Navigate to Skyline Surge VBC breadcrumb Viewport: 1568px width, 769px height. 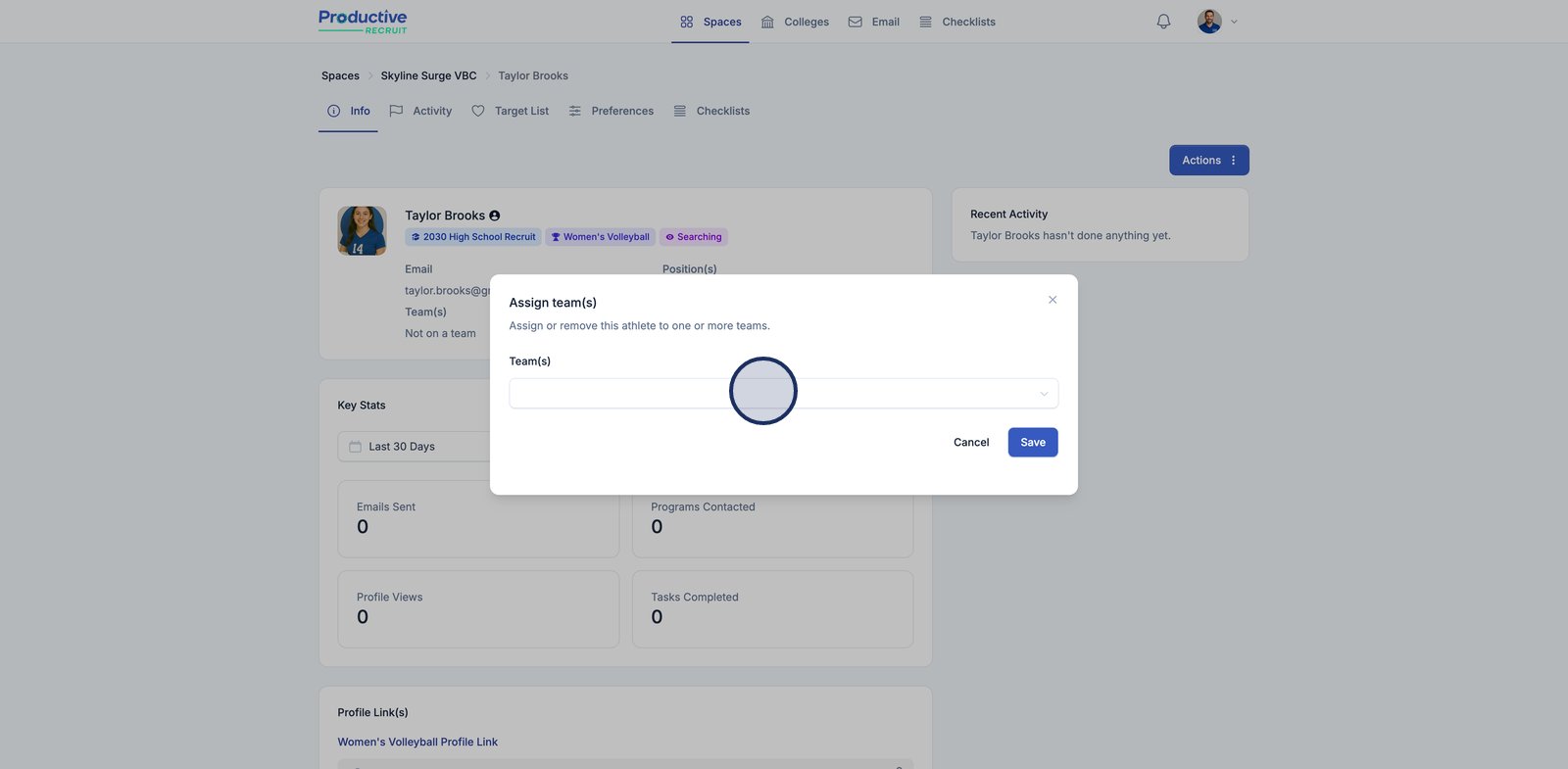point(428,75)
